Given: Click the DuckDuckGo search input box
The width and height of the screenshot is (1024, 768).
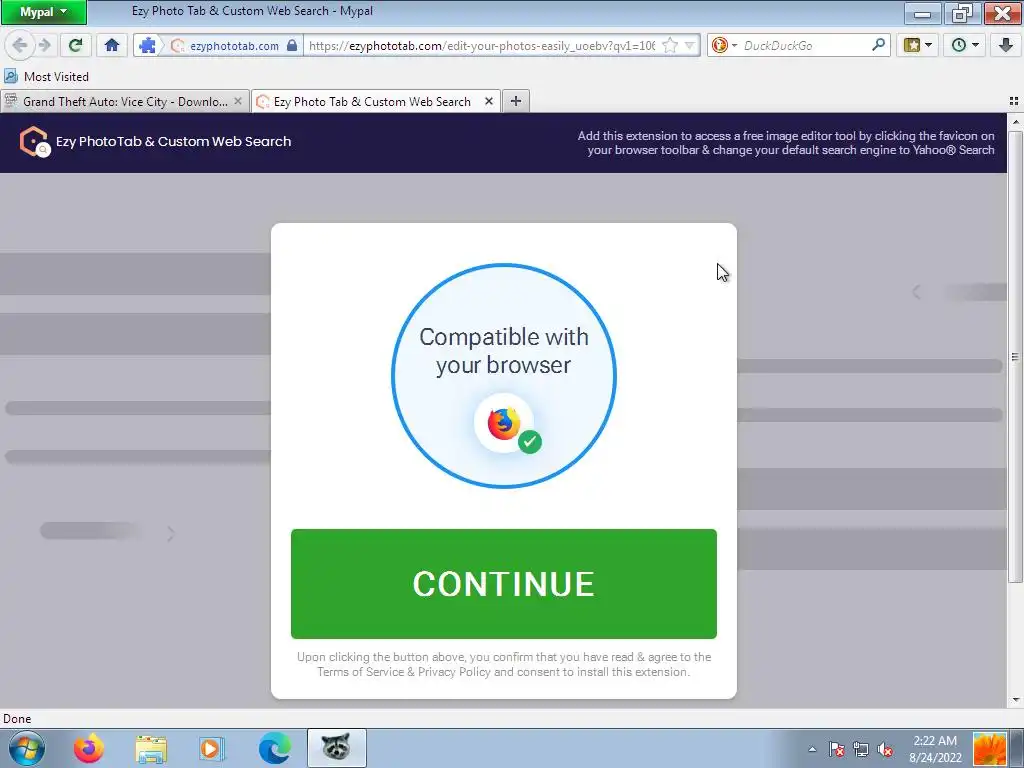Looking at the screenshot, I should (805, 46).
